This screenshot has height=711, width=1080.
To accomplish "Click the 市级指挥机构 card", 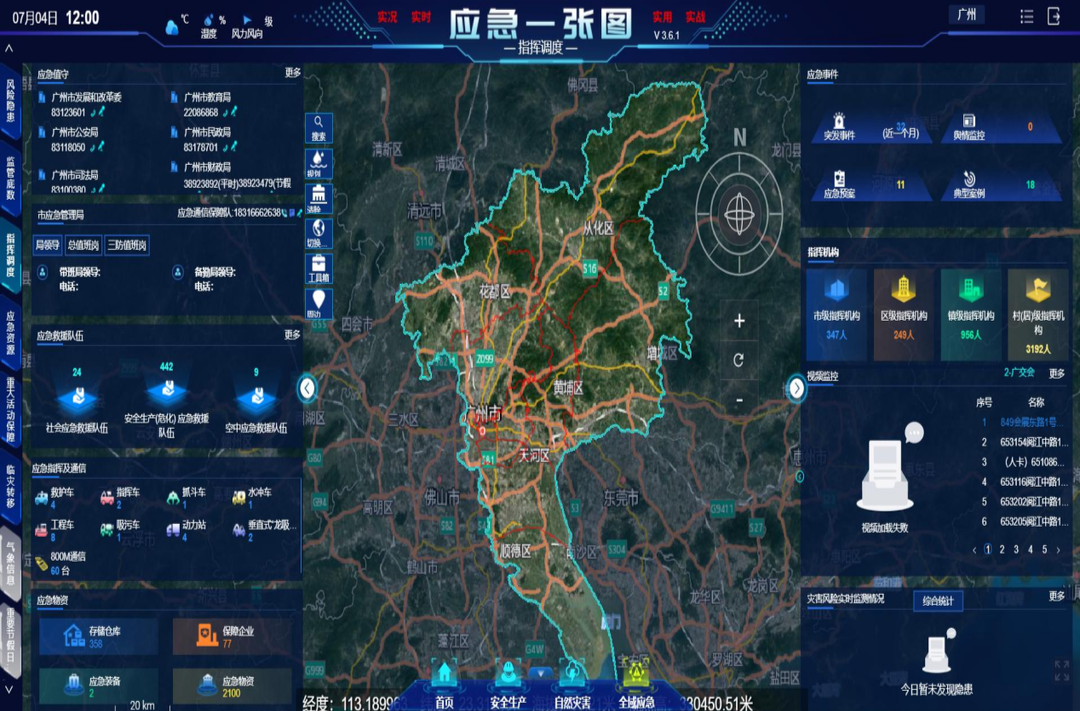I will coord(836,305).
